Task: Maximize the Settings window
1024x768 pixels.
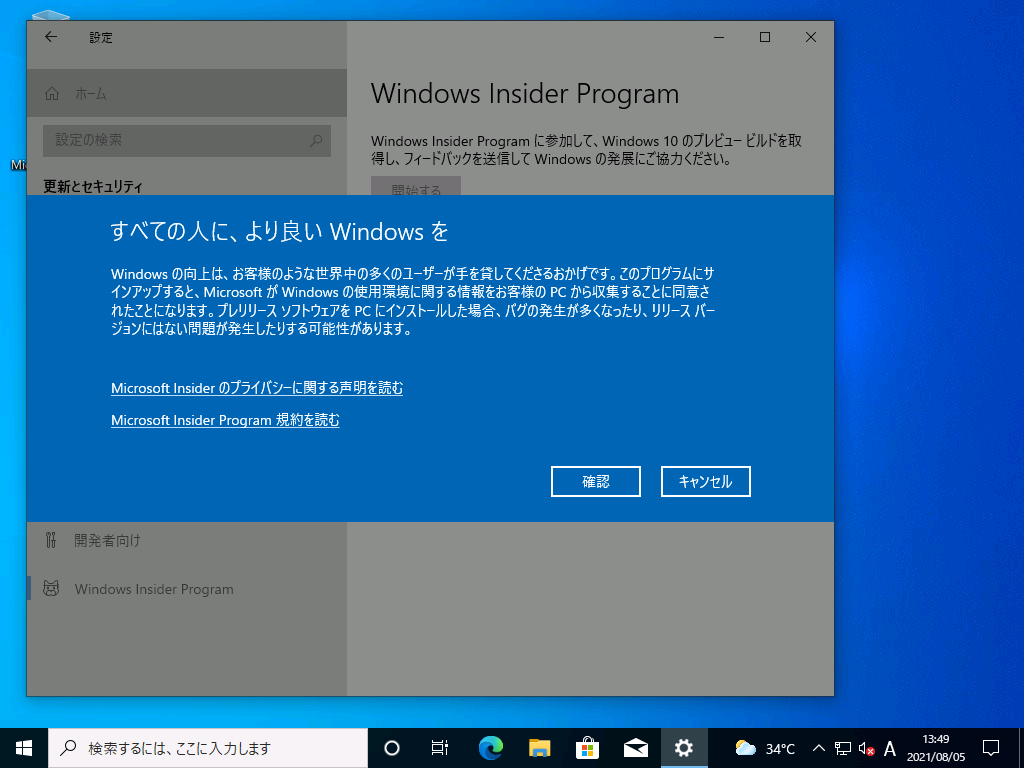Action: click(x=765, y=37)
